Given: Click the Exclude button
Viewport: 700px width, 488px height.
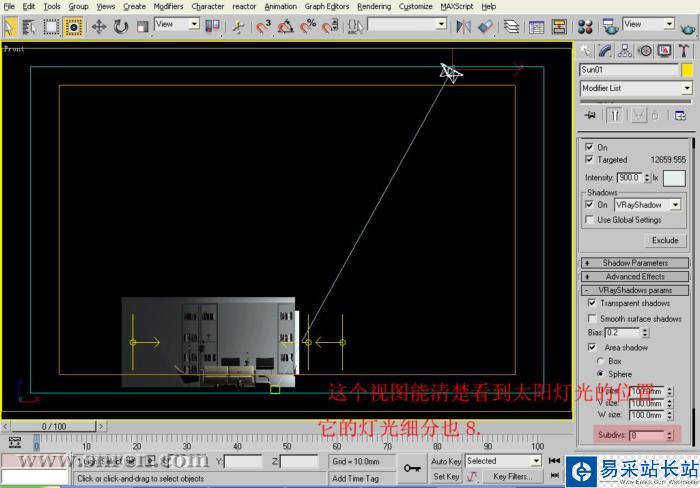Looking at the screenshot, I should coord(665,240).
